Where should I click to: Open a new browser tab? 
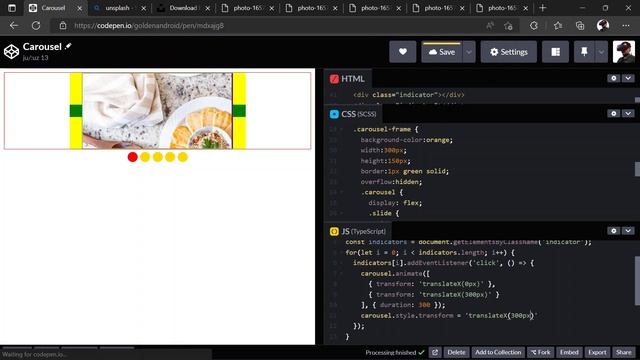pyautogui.click(x=542, y=8)
